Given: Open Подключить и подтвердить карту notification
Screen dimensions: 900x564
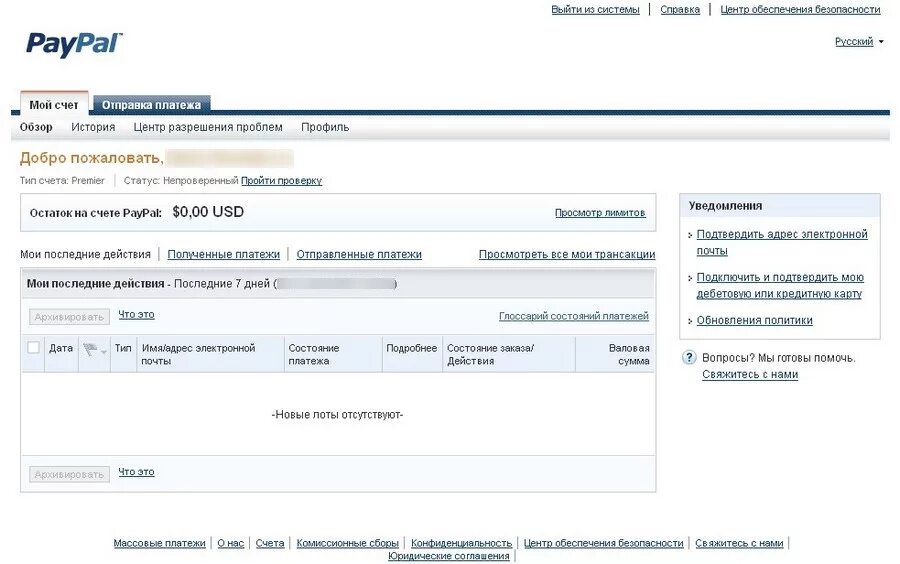Looking at the screenshot, I should 779,286.
